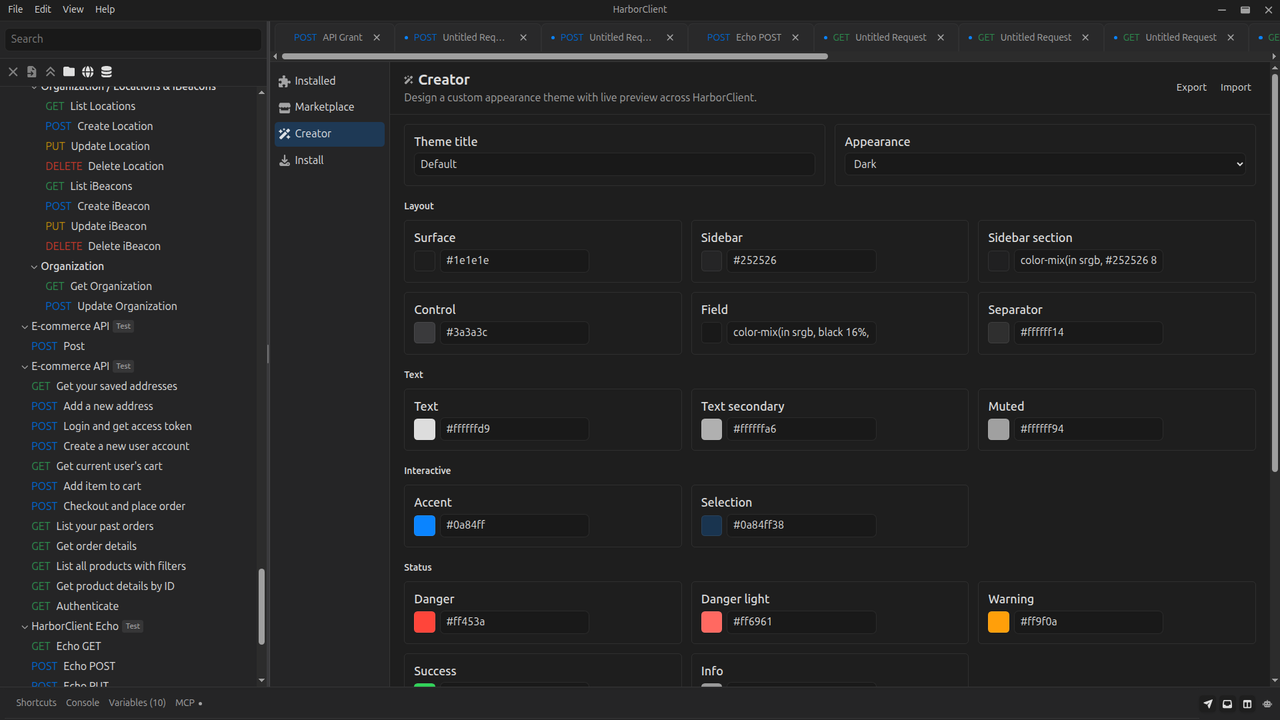Close the first GET Untitled Request tab
The width and height of the screenshot is (1280, 720).
[x=940, y=37]
